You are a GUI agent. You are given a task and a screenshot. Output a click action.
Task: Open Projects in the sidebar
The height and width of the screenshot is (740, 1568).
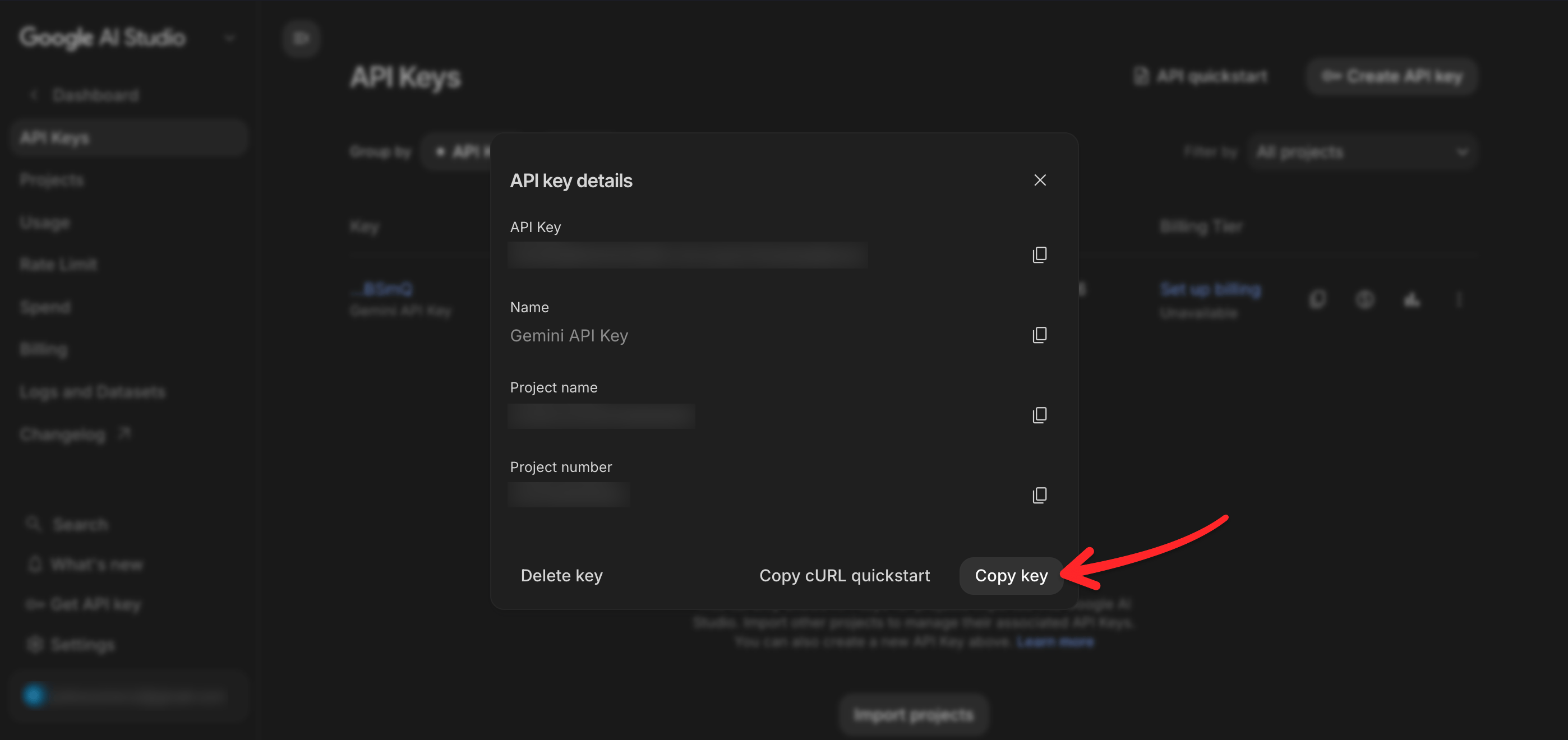(52, 180)
